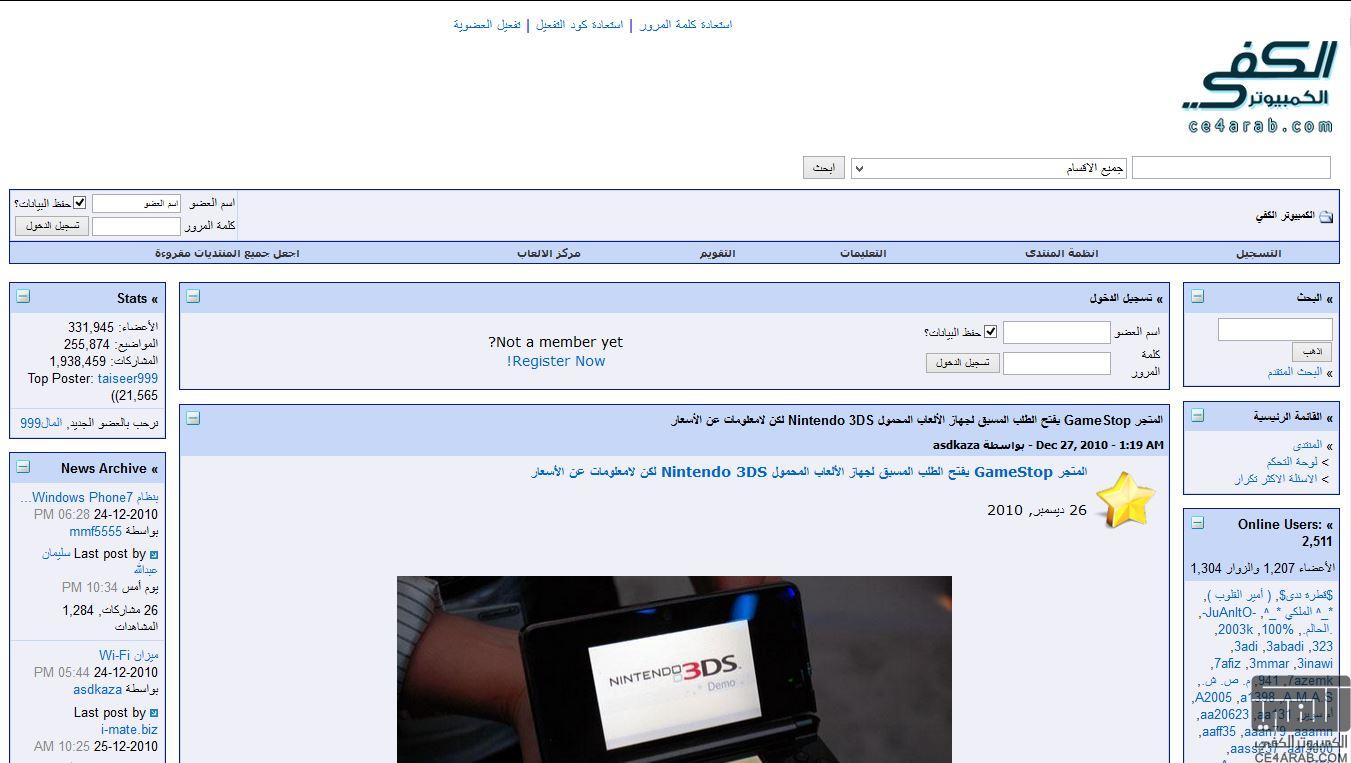
Task: Click اسم العضو field in center login panel
Action: tap(1056, 332)
